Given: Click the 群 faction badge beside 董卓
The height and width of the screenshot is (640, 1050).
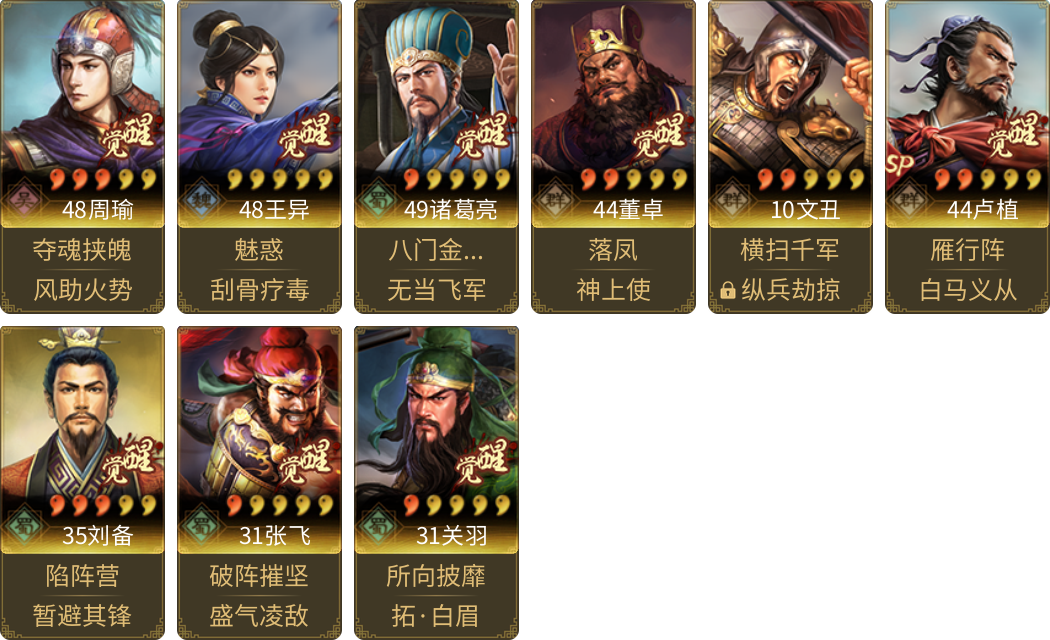Looking at the screenshot, I should (x=554, y=199).
